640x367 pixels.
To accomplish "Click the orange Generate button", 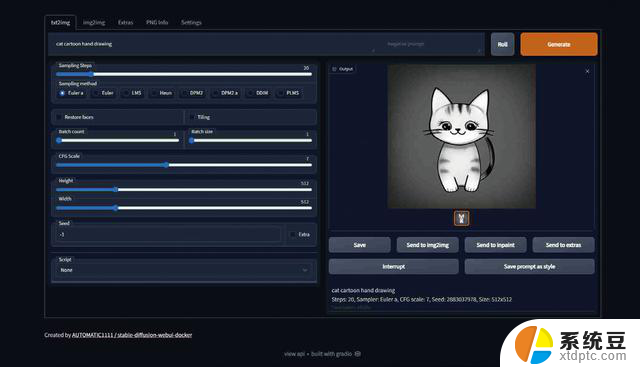I will (x=559, y=44).
